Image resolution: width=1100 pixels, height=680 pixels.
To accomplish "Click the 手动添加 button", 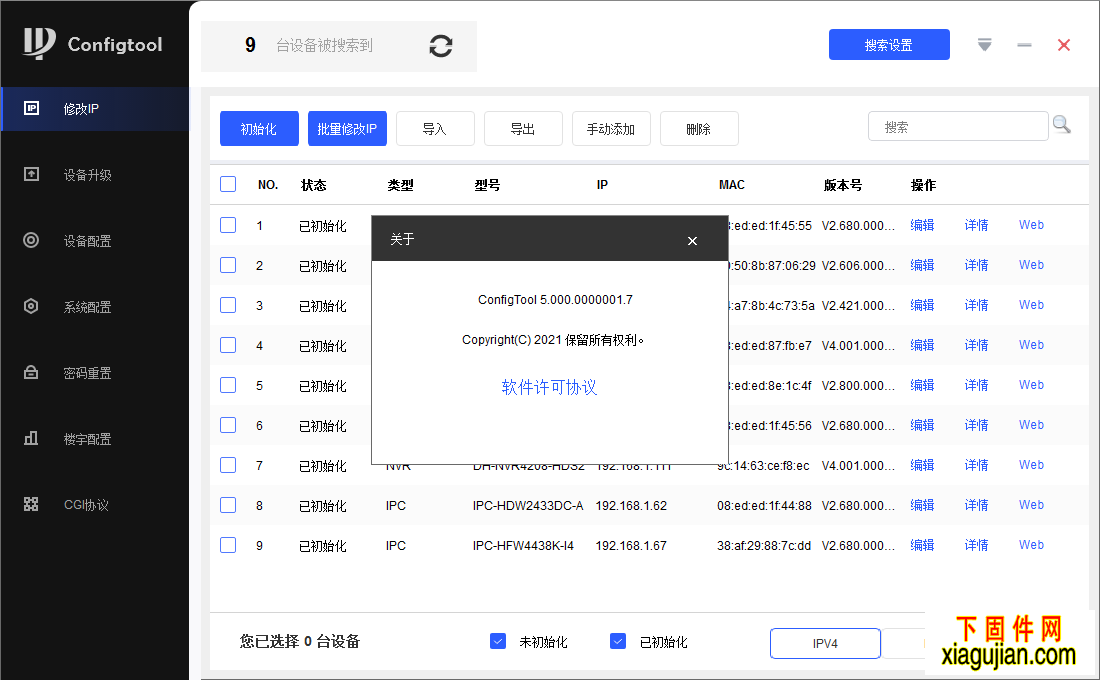I will 611,128.
